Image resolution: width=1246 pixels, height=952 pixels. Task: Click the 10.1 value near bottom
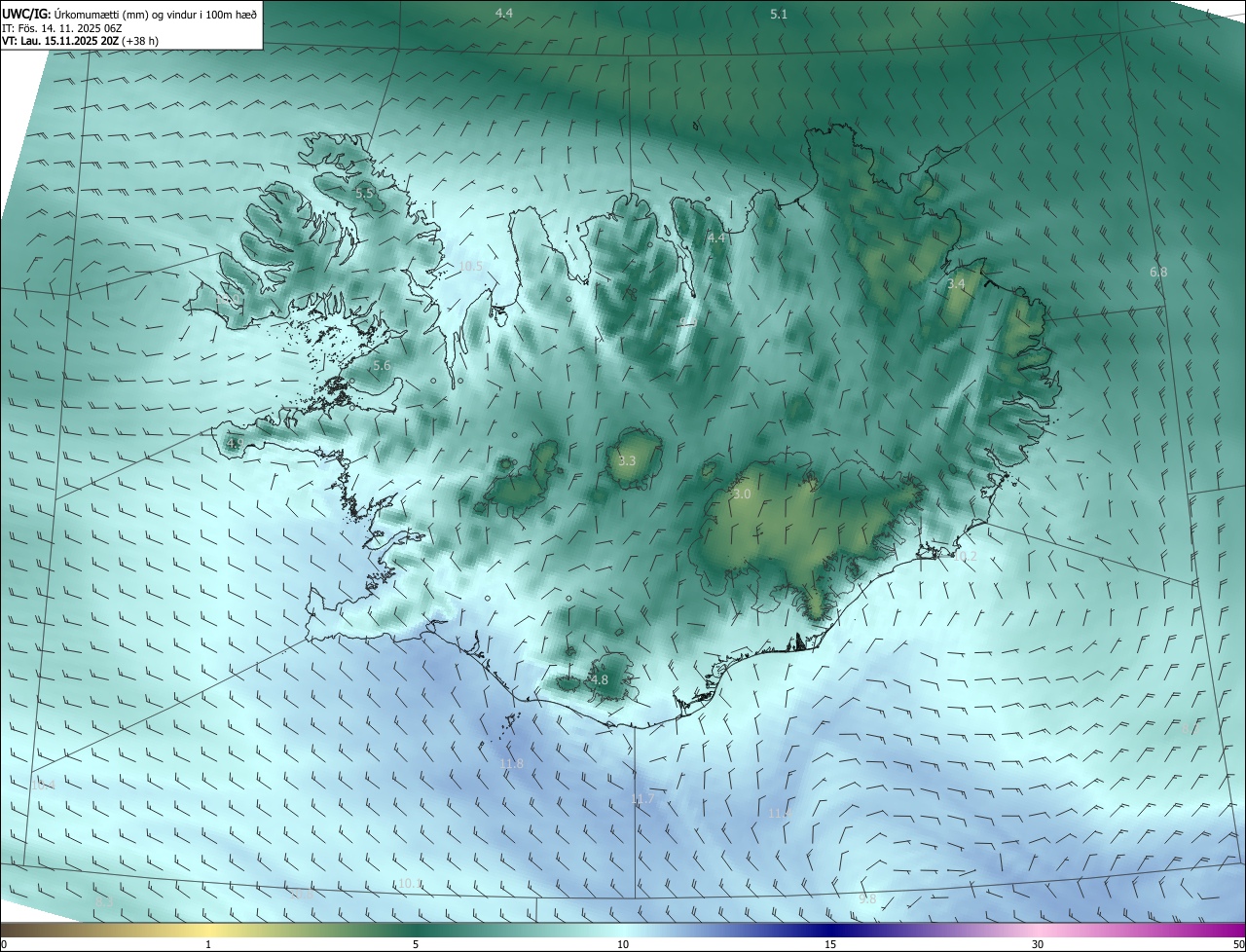[x=410, y=884]
